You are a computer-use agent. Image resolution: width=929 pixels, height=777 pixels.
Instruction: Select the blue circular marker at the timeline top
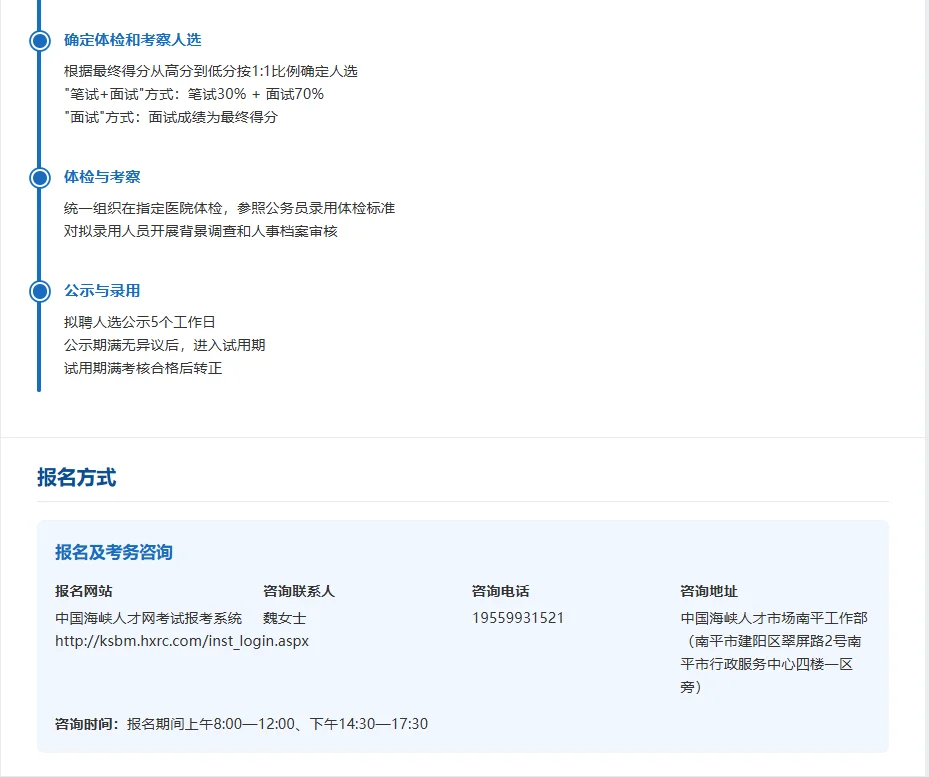click(38, 41)
